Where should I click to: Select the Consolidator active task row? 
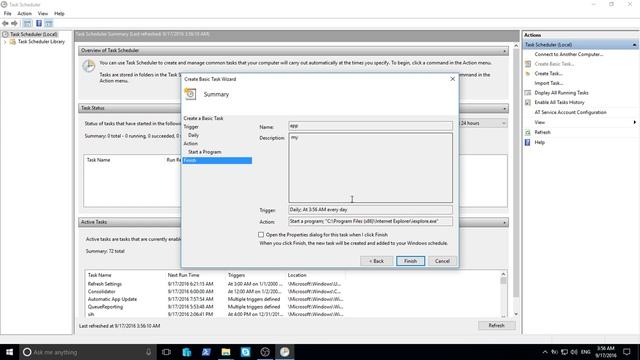tap(214, 291)
